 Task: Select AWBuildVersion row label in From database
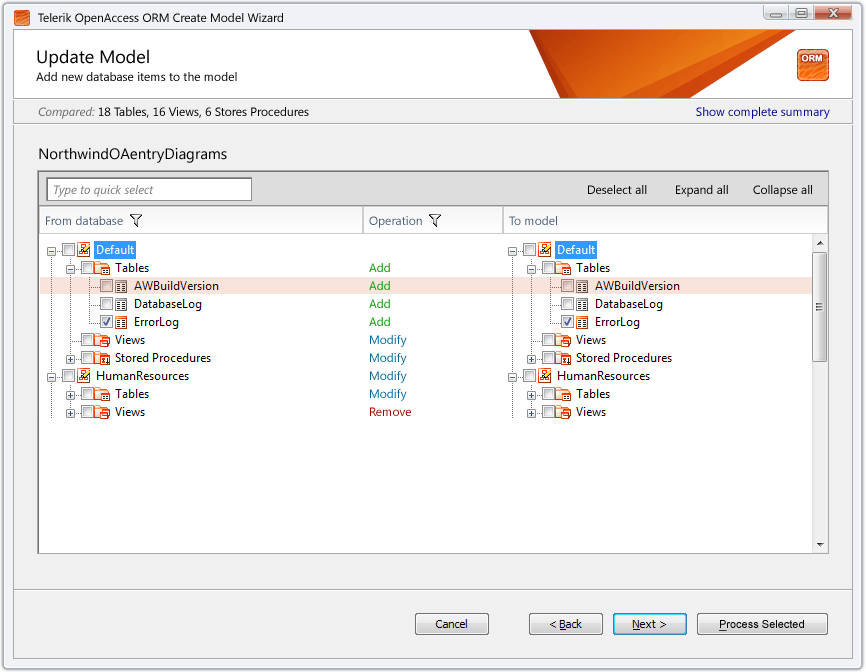[x=176, y=286]
